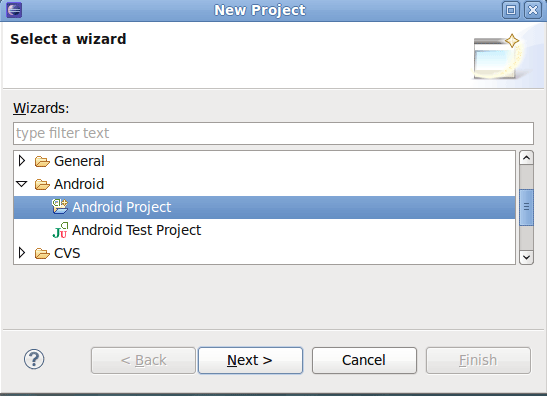547x396 pixels.
Task: Expand the CVS category
Action: [22, 253]
